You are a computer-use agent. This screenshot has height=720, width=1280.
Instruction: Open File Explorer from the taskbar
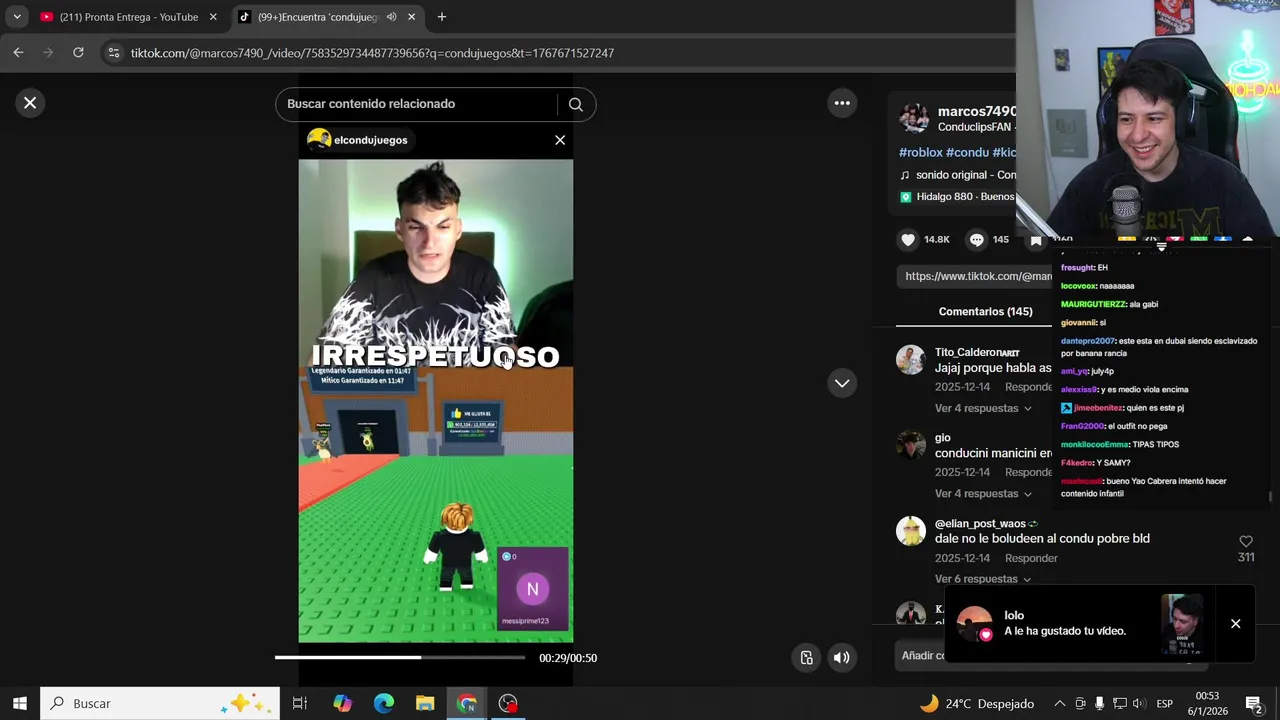pyautogui.click(x=425, y=703)
